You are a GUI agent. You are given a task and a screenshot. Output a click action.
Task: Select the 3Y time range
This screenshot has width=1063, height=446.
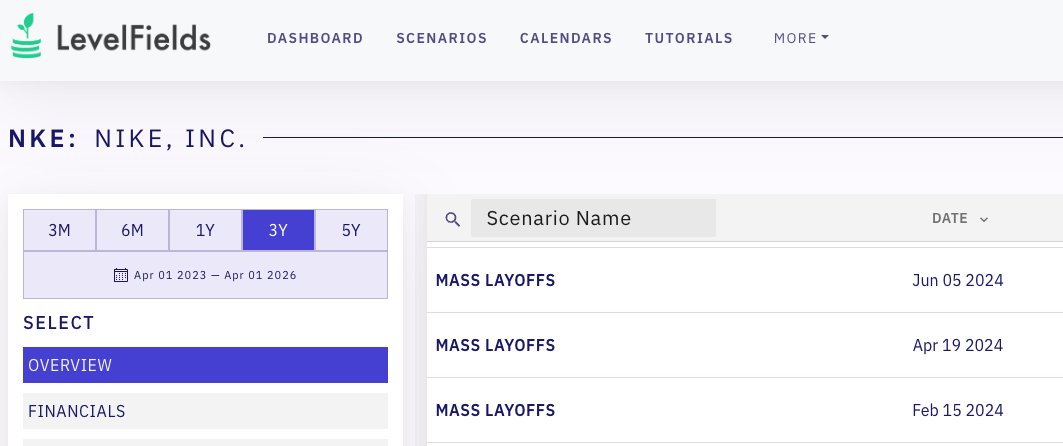coord(278,230)
